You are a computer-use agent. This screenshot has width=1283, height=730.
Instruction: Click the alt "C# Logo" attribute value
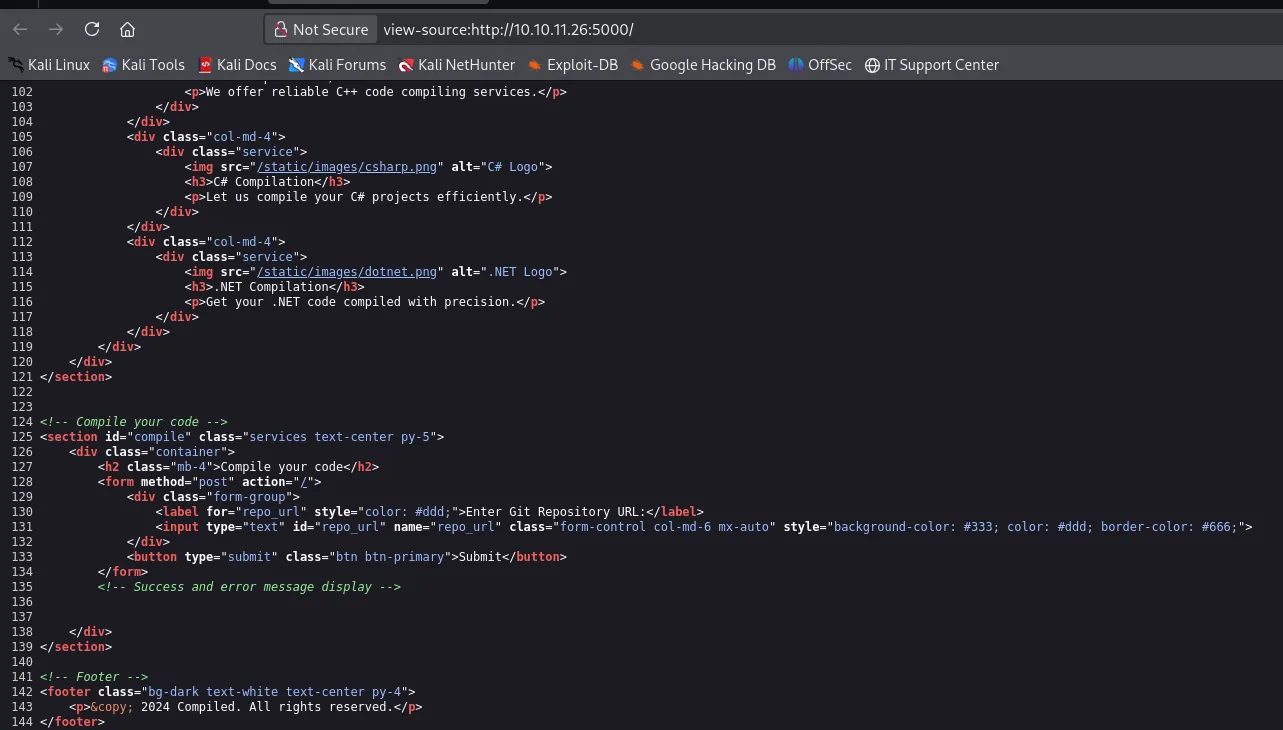[513, 167]
